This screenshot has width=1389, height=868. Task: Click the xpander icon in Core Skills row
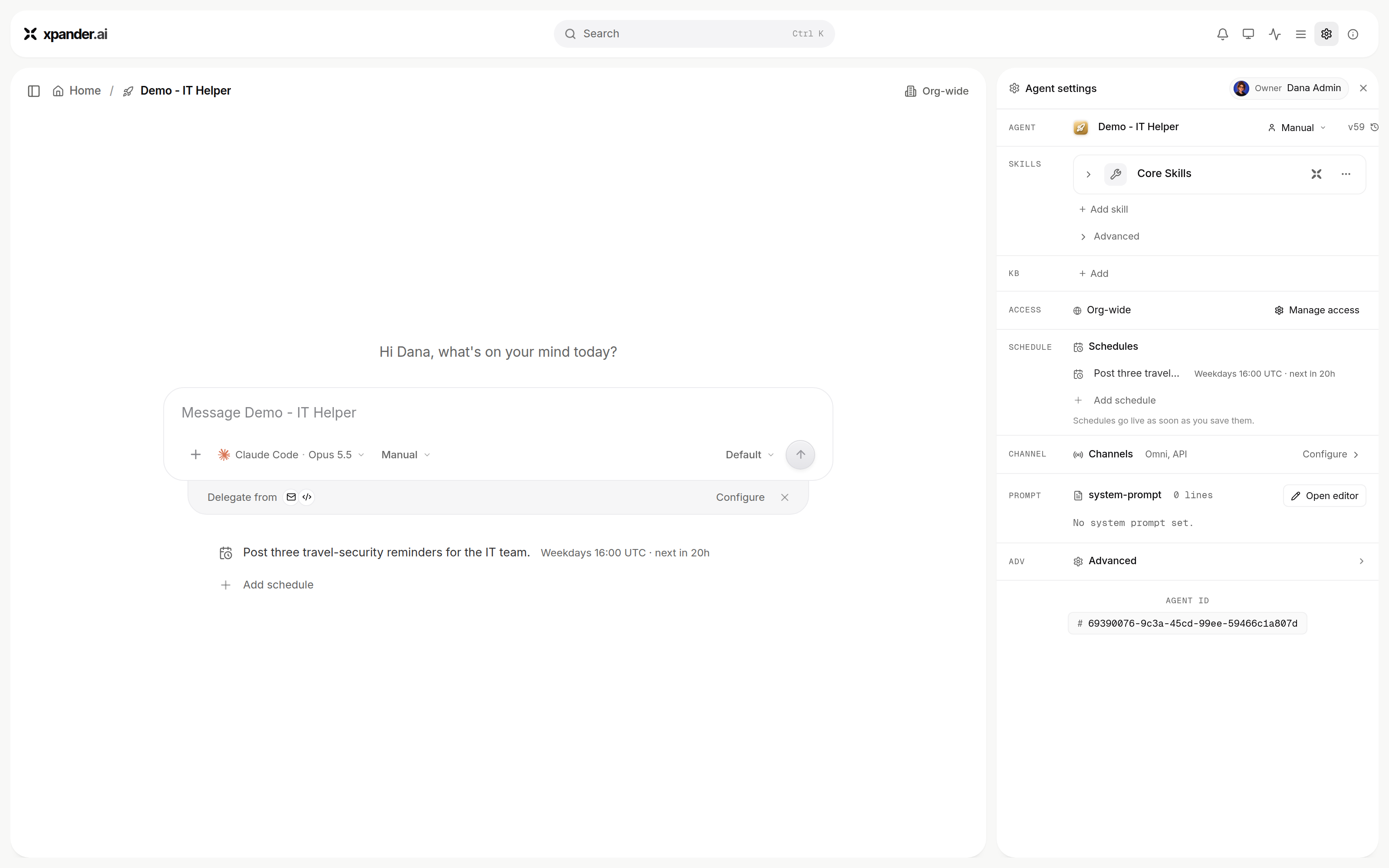tap(1317, 174)
